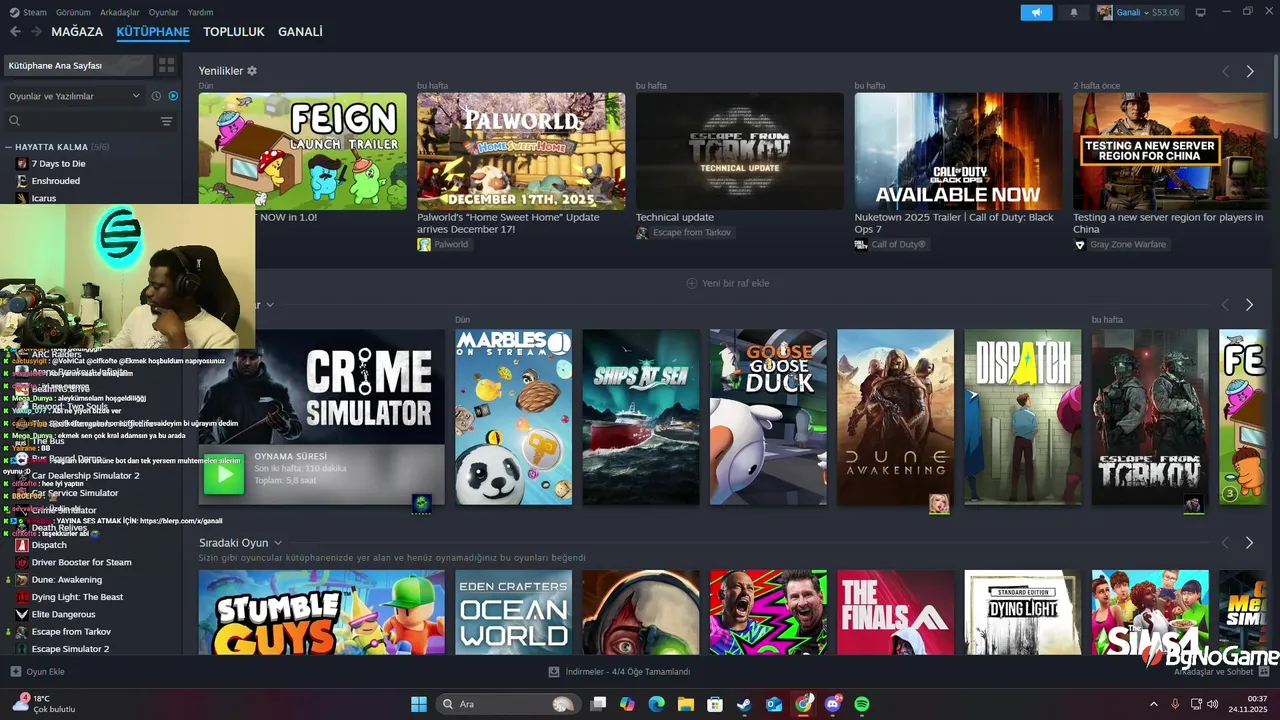1280x720 pixels.
Task: Go back with the left navigation arrow
Action: (x=15, y=32)
